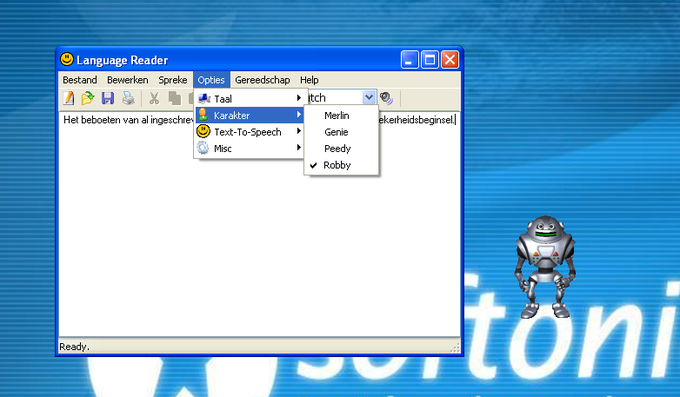Open the Gereedschap menu
Screen dimensions: 680x397
click(x=262, y=80)
